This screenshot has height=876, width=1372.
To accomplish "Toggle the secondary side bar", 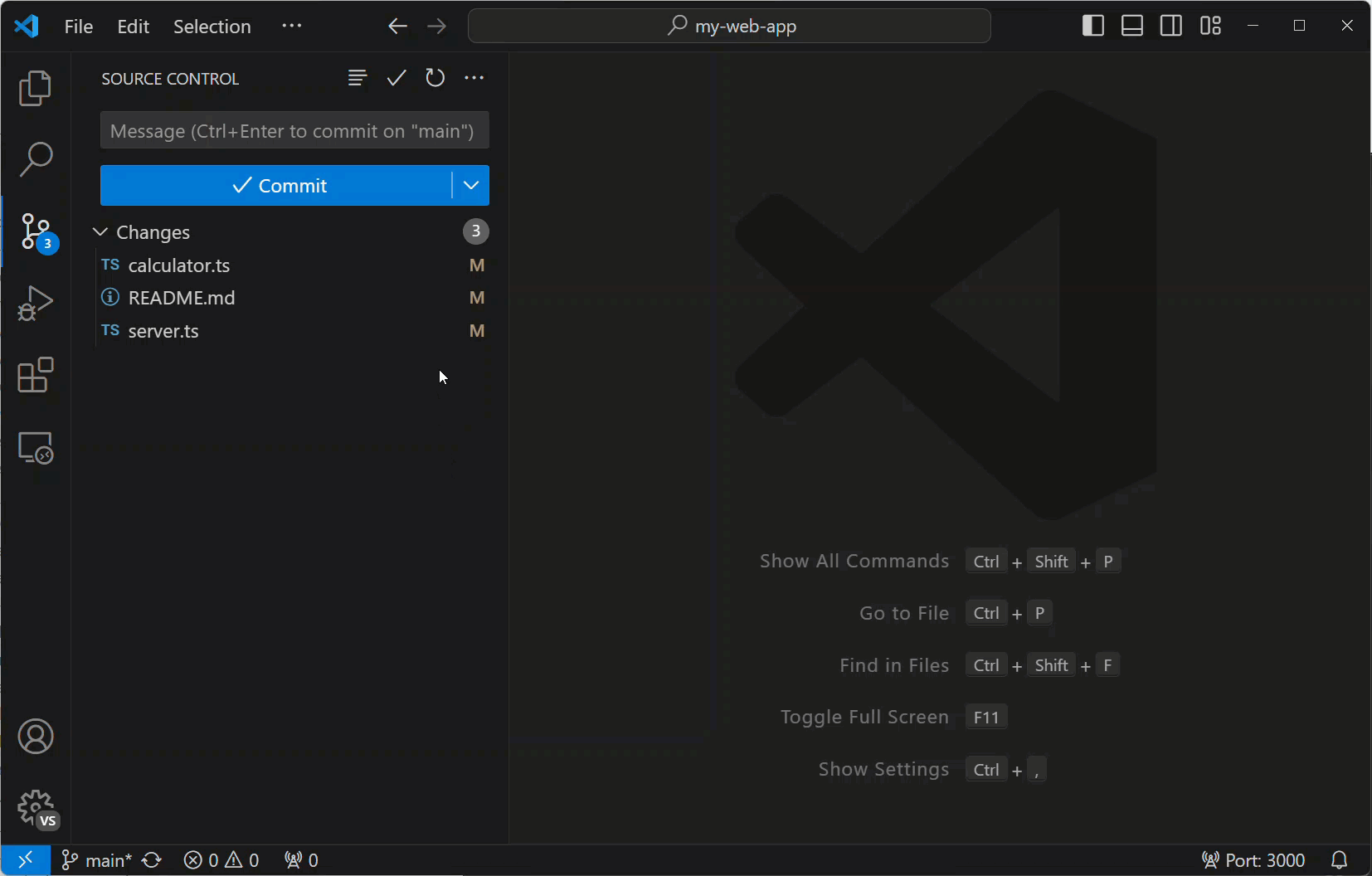I will pyautogui.click(x=1170, y=26).
